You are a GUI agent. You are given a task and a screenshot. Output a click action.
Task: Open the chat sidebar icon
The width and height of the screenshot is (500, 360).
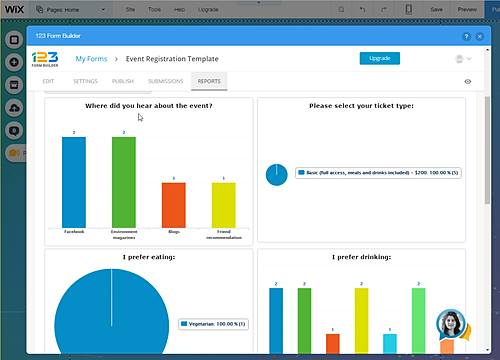tap(14, 130)
